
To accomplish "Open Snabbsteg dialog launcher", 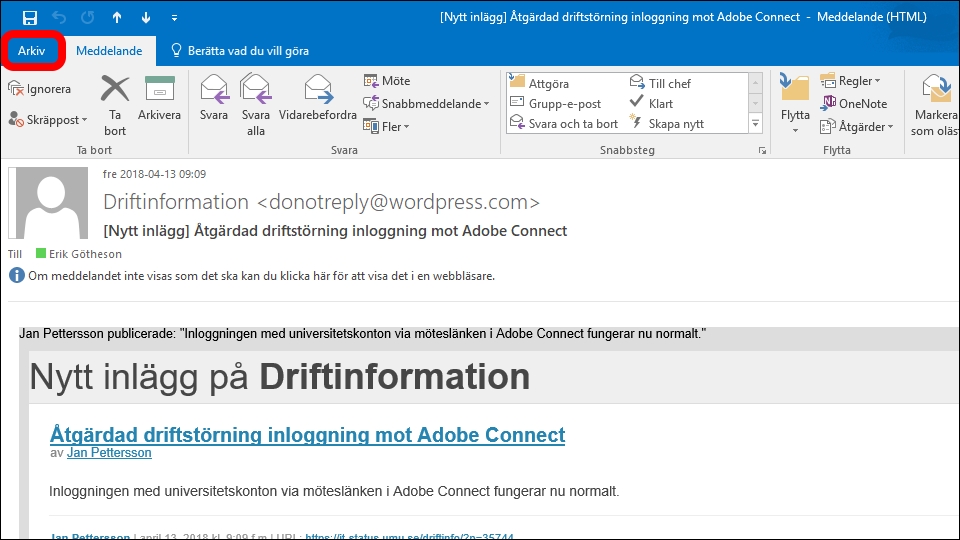I will click(x=762, y=151).
